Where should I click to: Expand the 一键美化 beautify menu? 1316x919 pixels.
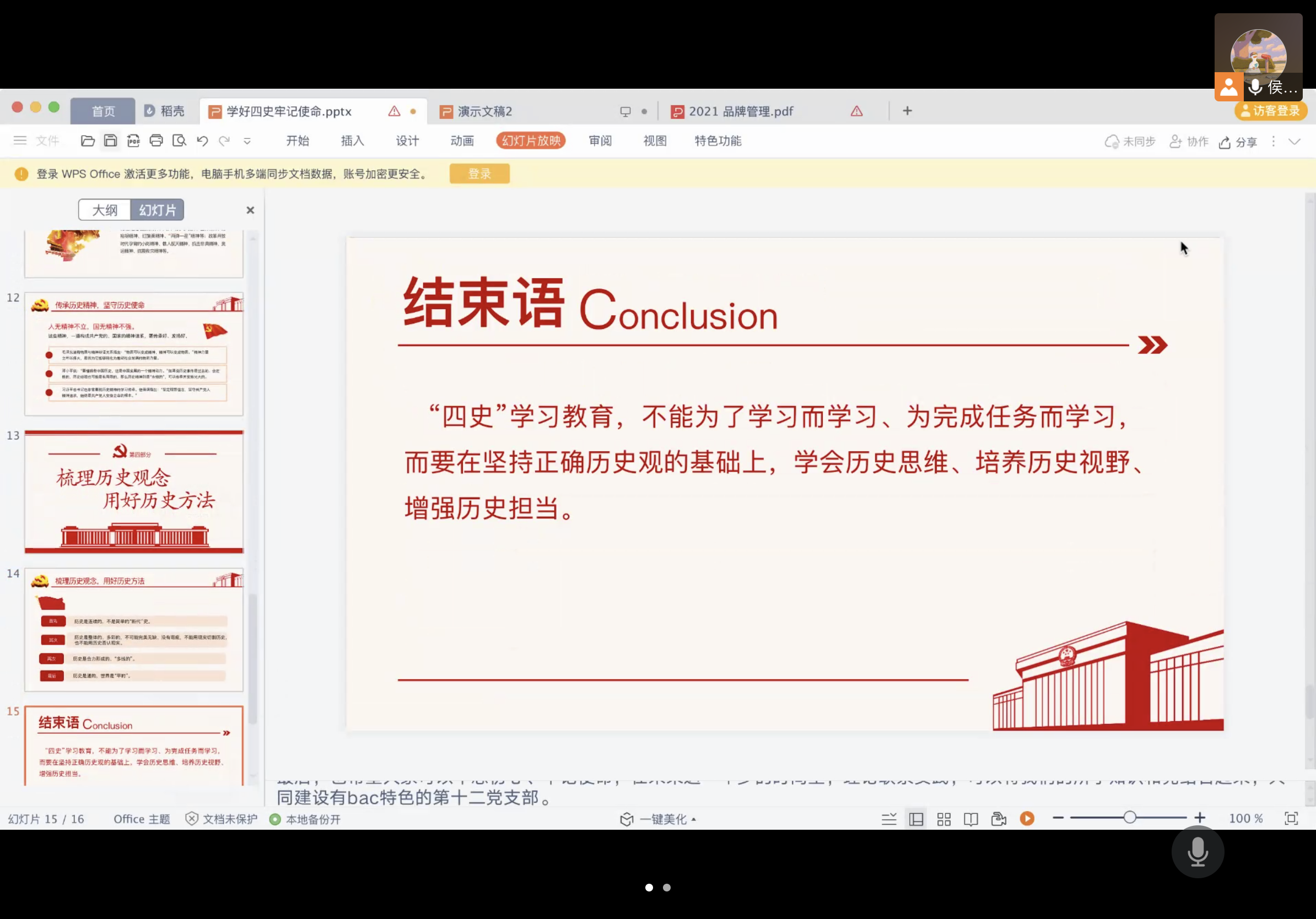663,819
